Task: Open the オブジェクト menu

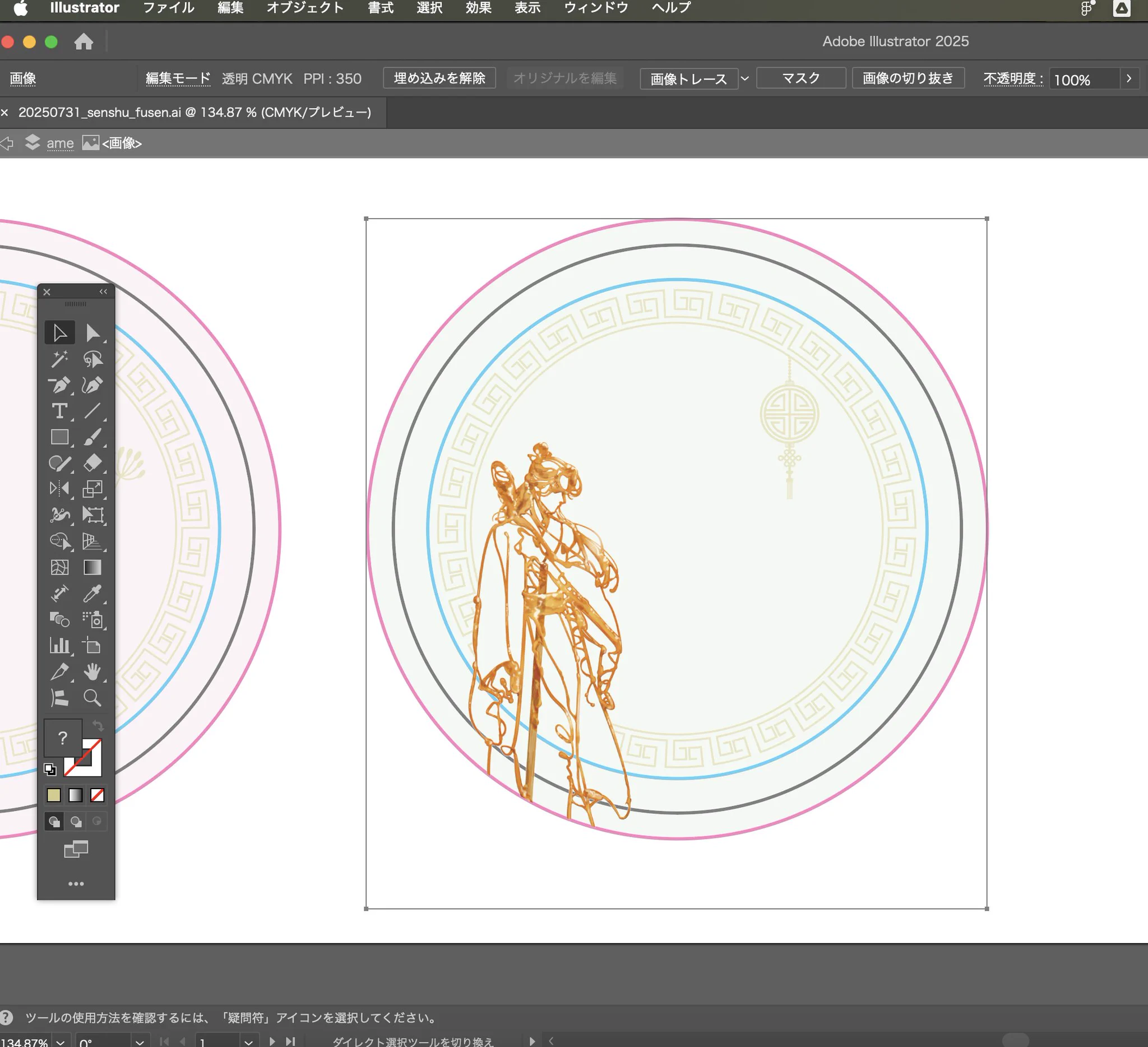Action: tap(304, 8)
